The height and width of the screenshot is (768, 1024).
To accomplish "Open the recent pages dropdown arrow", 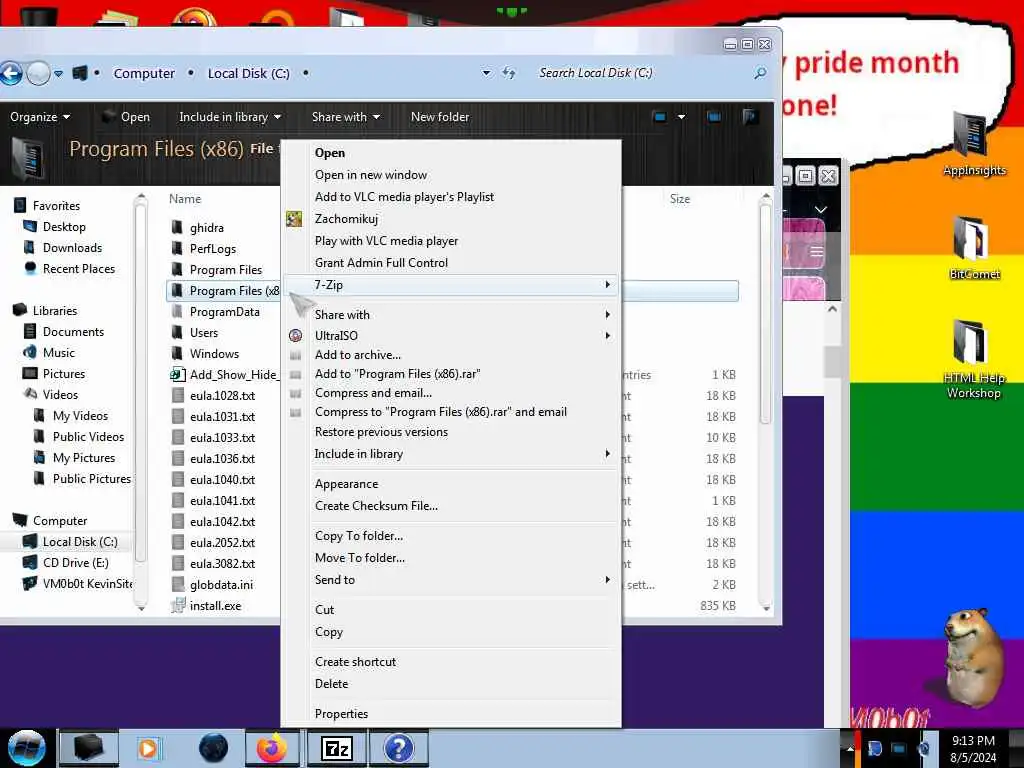I will click(58, 73).
